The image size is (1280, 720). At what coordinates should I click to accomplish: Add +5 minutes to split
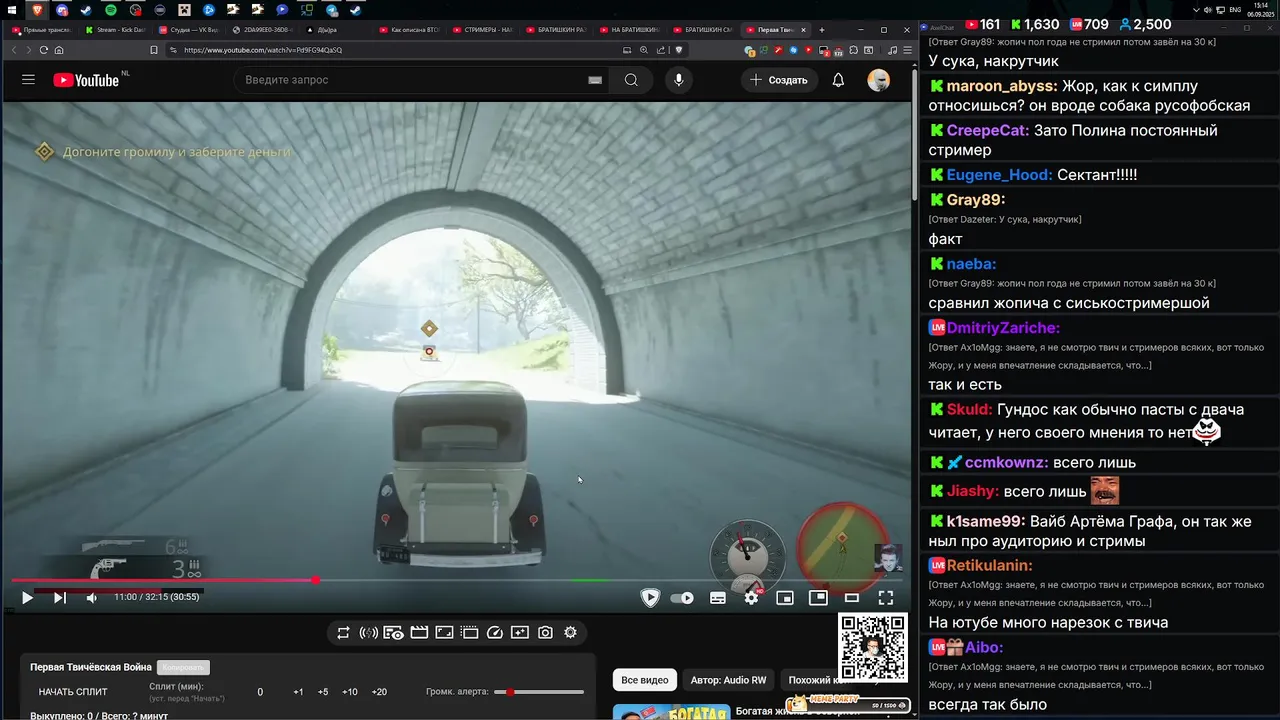[323, 692]
